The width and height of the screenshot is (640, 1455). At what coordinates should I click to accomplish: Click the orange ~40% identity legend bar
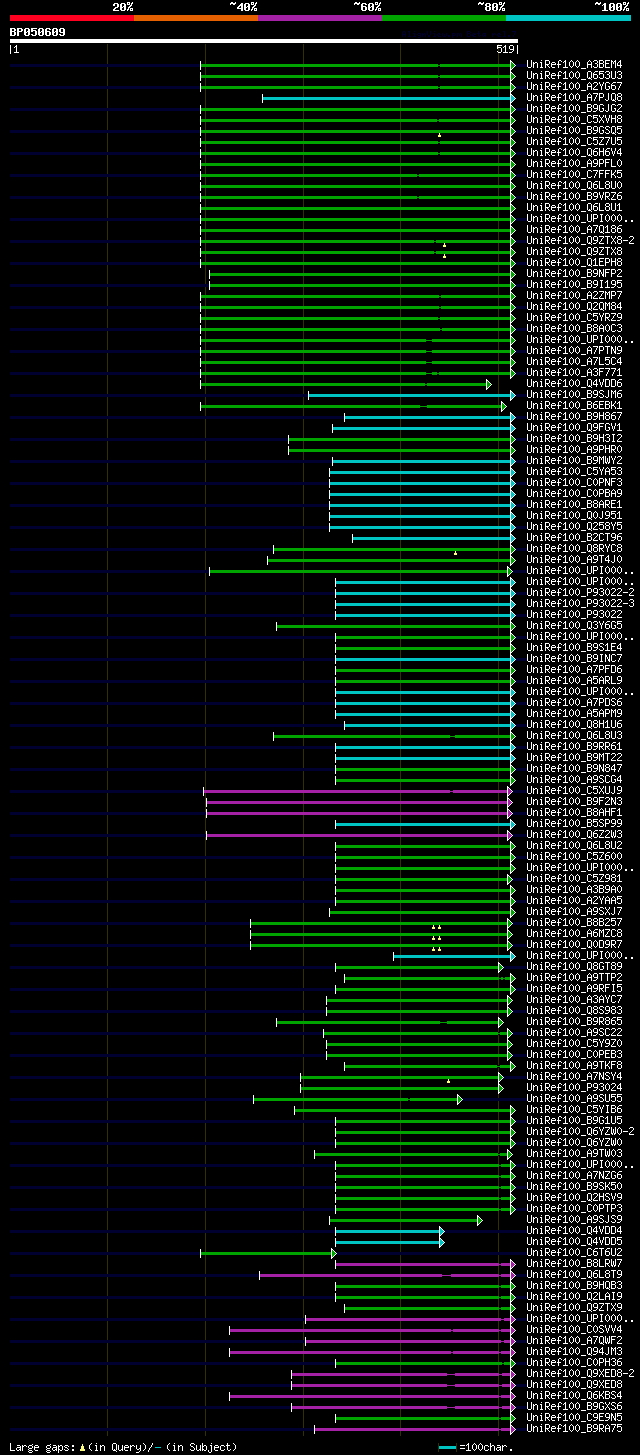(195, 17)
